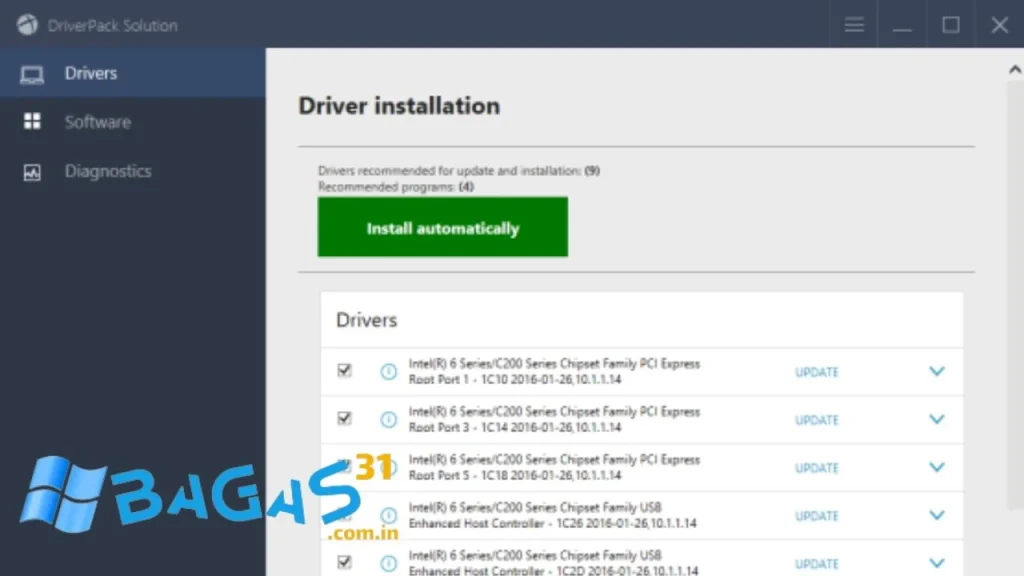
Task: Expand details for Root Port 1 - 1C10
Action: [936, 371]
